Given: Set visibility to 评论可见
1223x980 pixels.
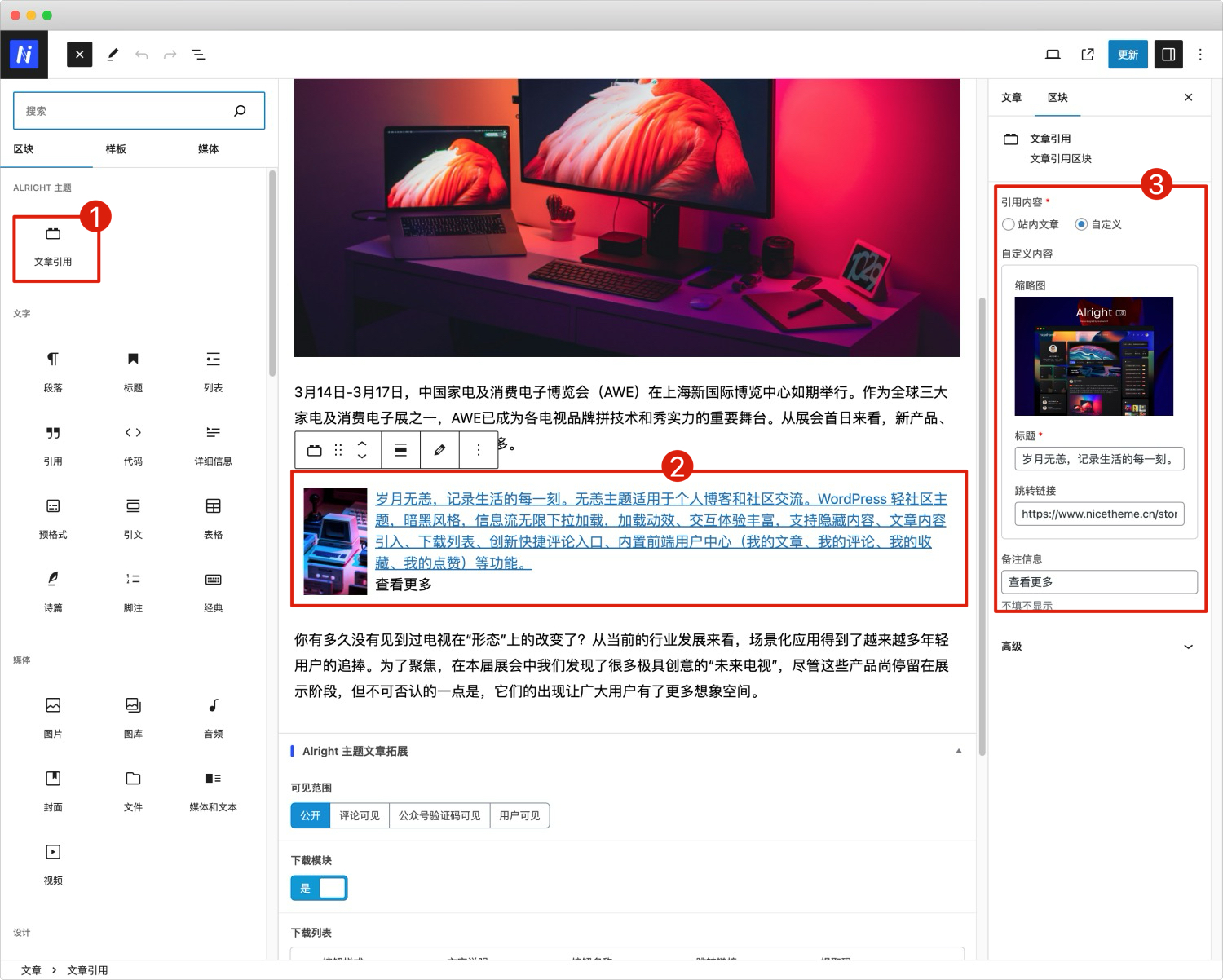Looking at the screenshot, I should click(360, 815).
